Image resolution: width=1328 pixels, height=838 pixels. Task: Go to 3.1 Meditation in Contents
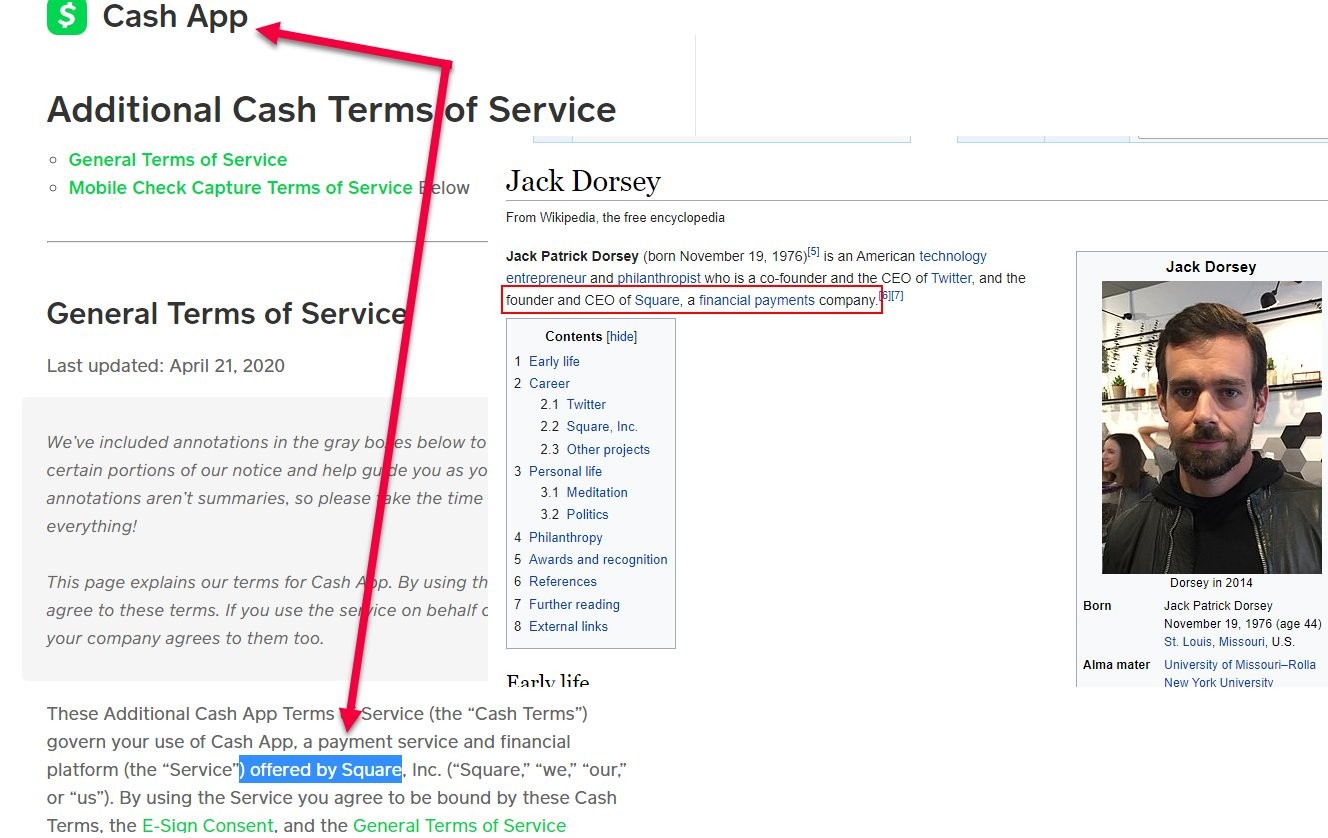coord(597,493)
